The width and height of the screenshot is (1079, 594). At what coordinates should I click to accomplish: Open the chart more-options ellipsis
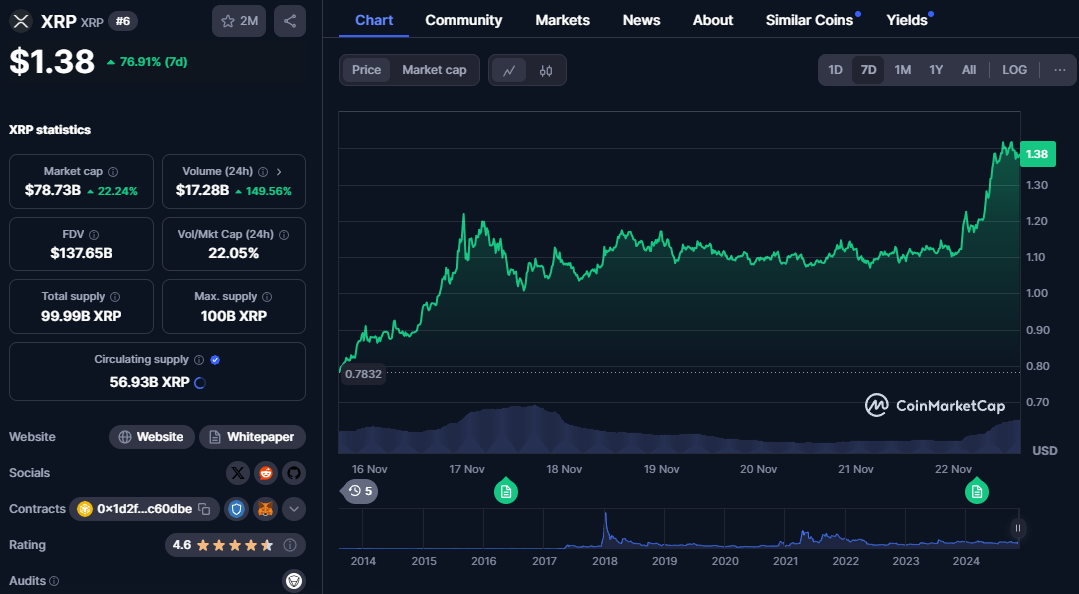pos(1060,70)
